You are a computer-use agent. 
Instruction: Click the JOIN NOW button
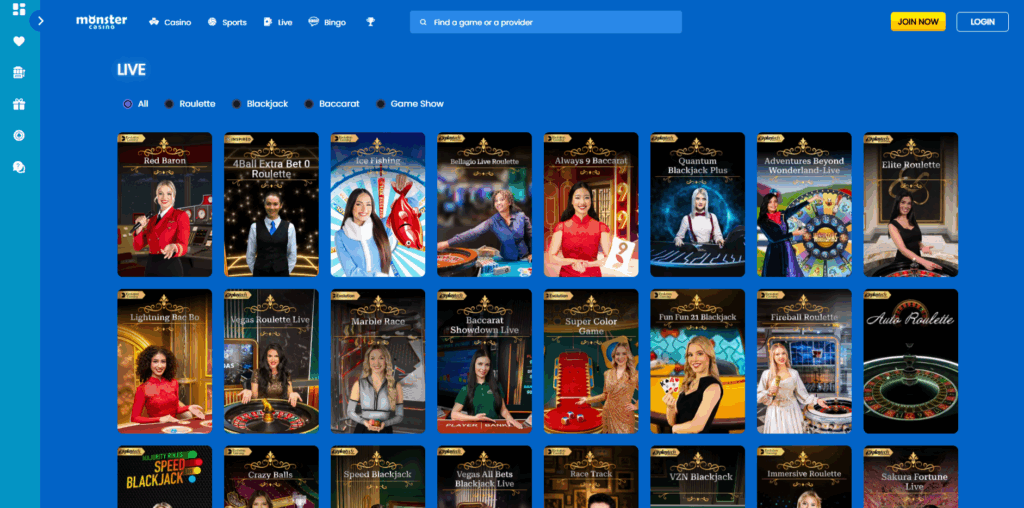pyautogui.click(x=918, y=22)
